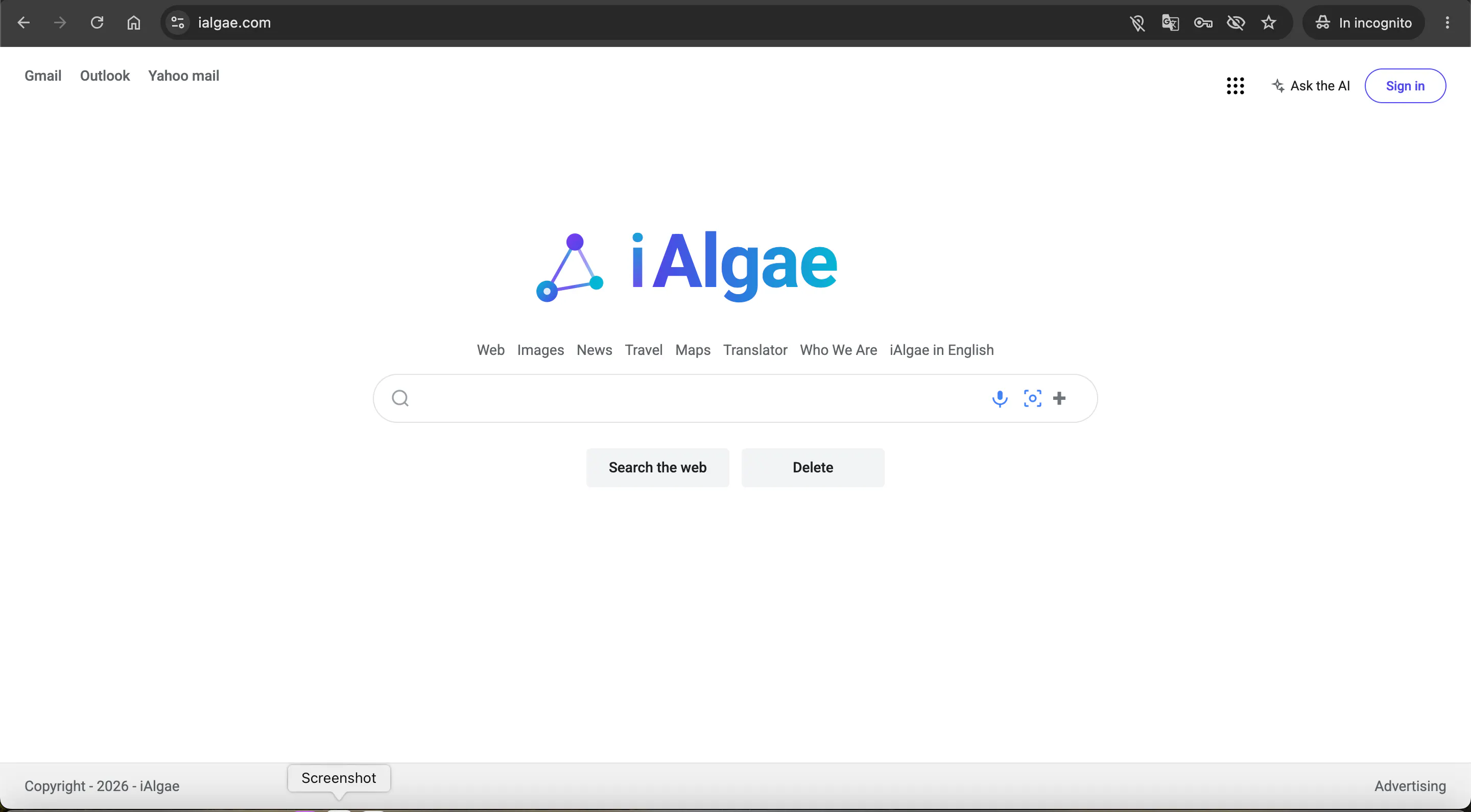The image size is (1471, 812).
Task: Select the News tab
Action: [x=594, y=350]
